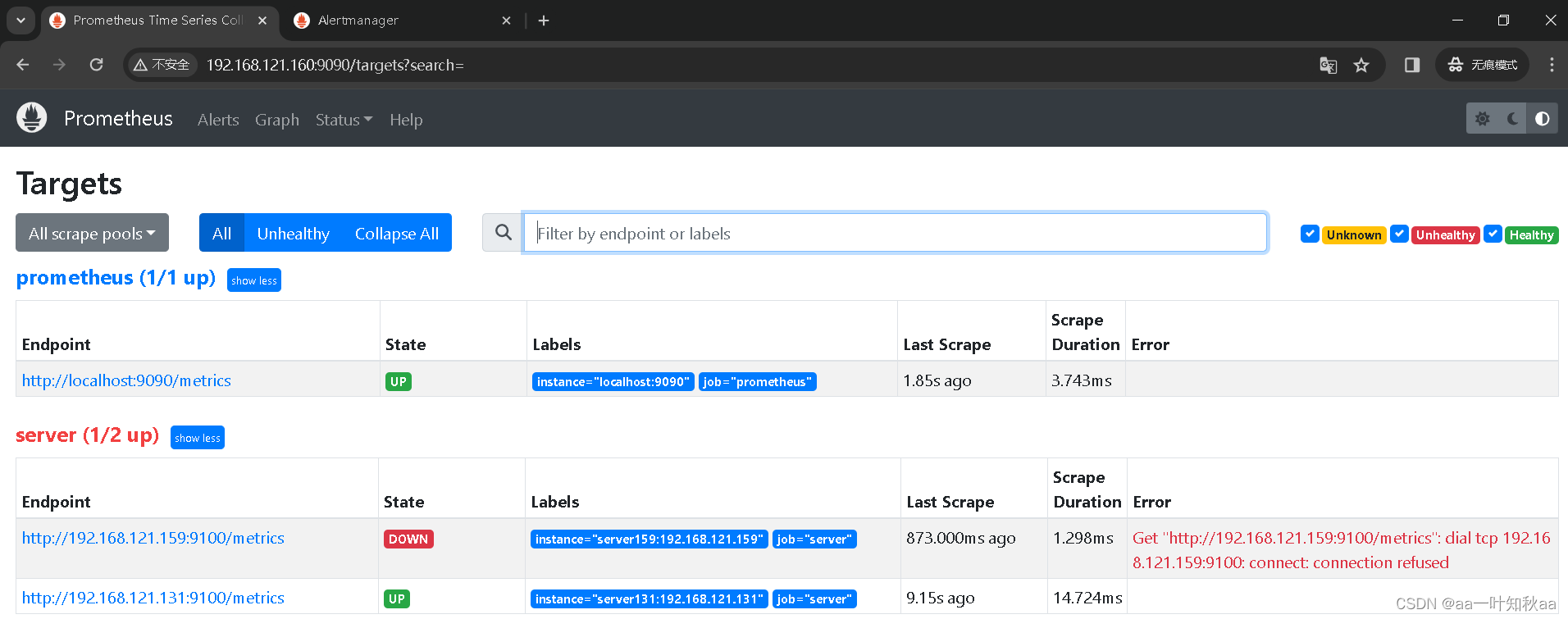Open the Graph nav item
The image size is (1568, 619).
pyautogui.click(x=277, y=120)
